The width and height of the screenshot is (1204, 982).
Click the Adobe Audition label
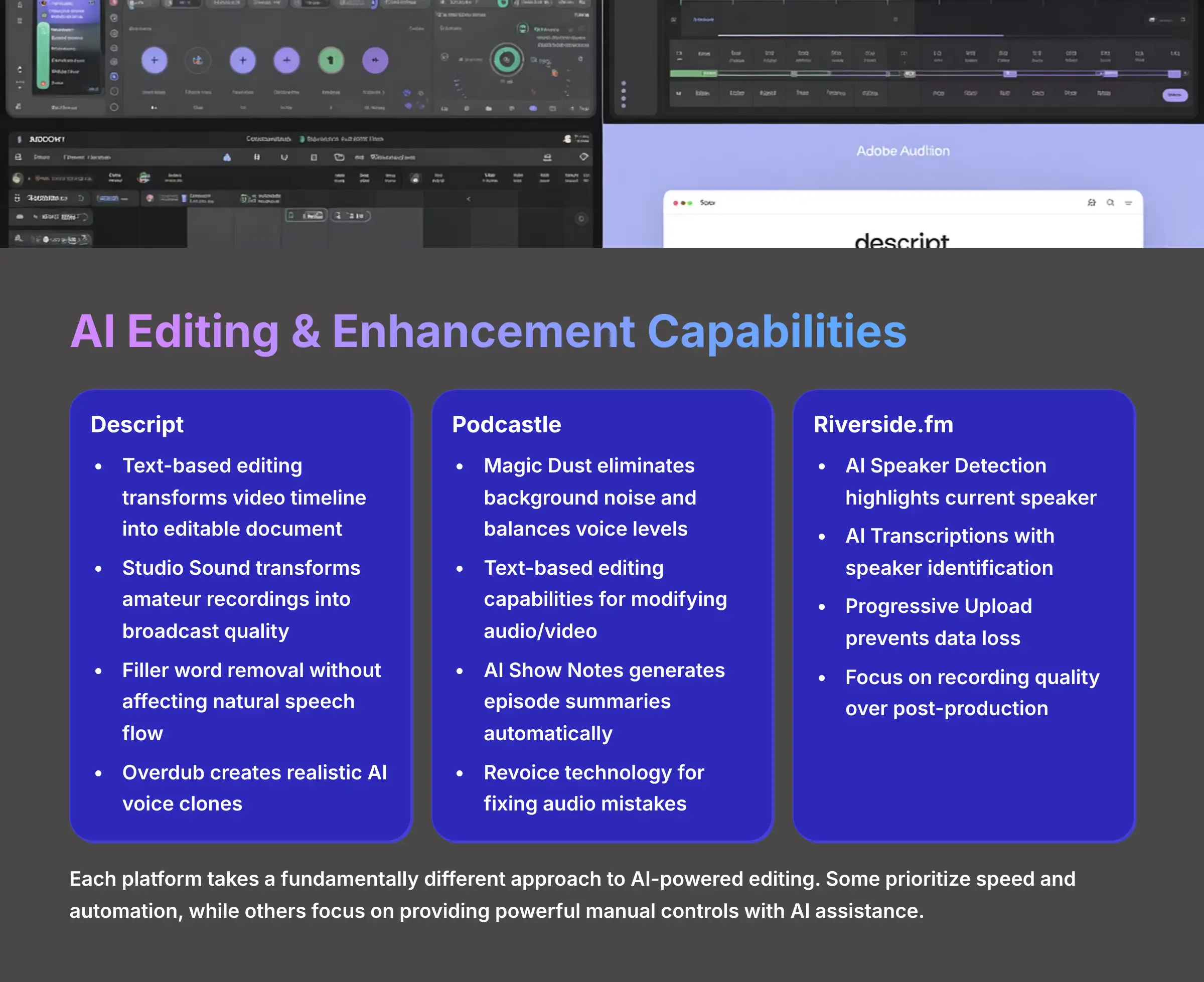[x=903, y=151]
